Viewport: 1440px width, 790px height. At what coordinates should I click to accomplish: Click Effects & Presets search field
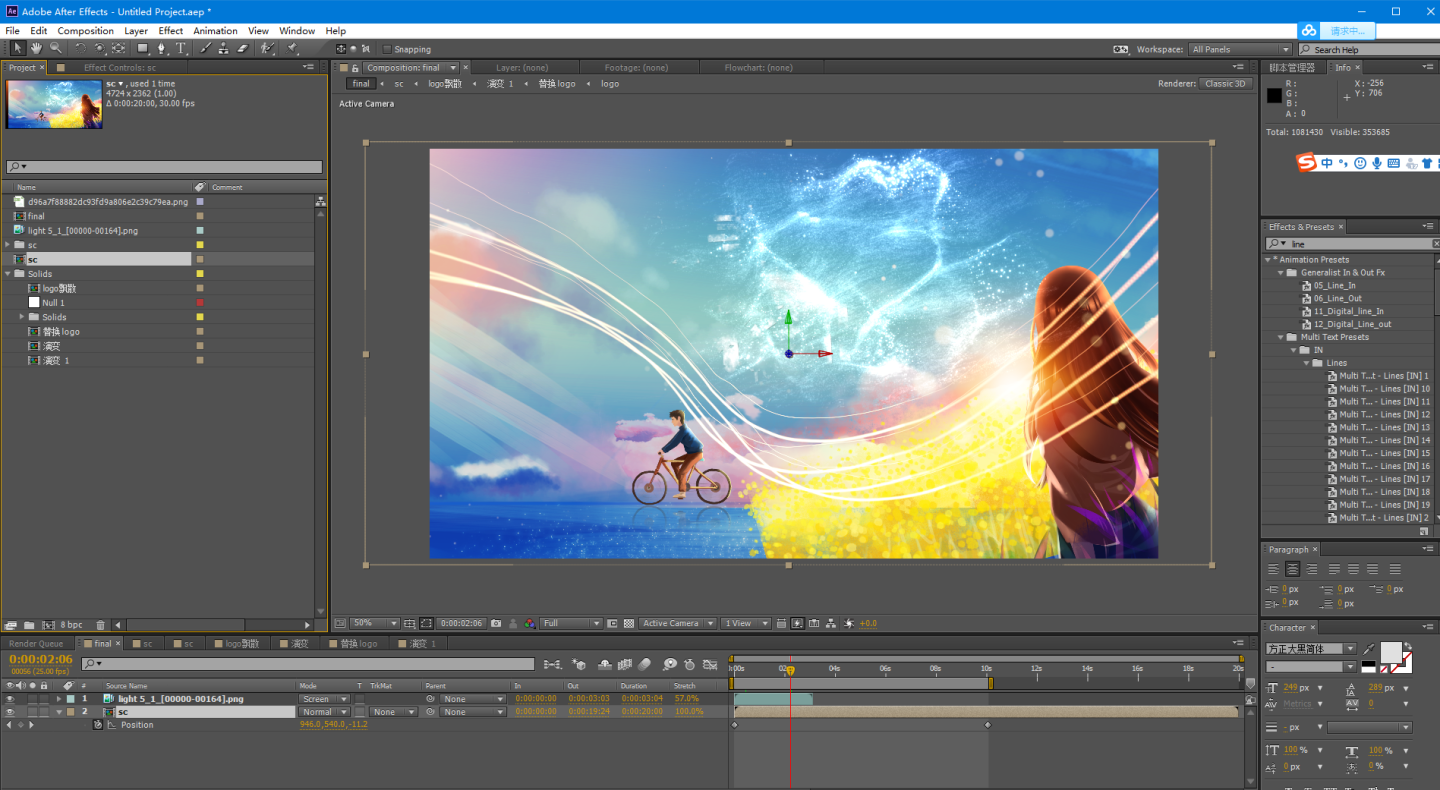1350,243
